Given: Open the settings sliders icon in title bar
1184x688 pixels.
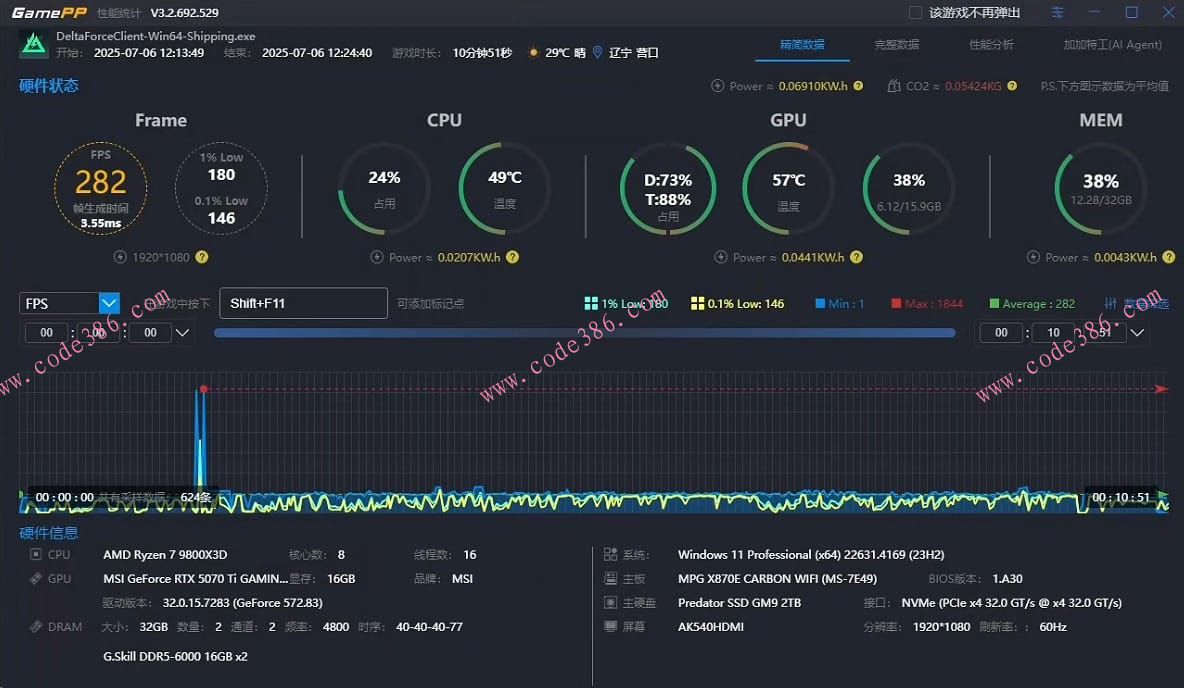Looking at the screenshot, I should click(x=1058, y=13).
